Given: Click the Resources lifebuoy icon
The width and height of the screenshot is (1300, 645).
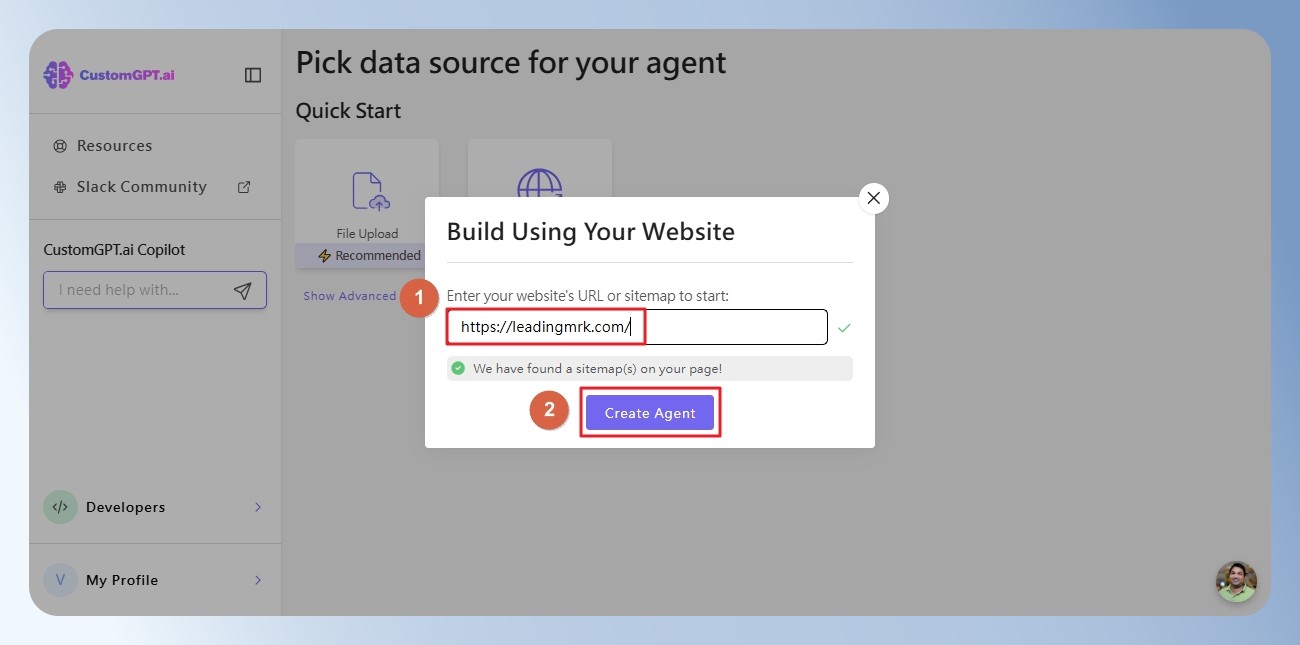Looking at the screenshot, I should coord(60,146).
